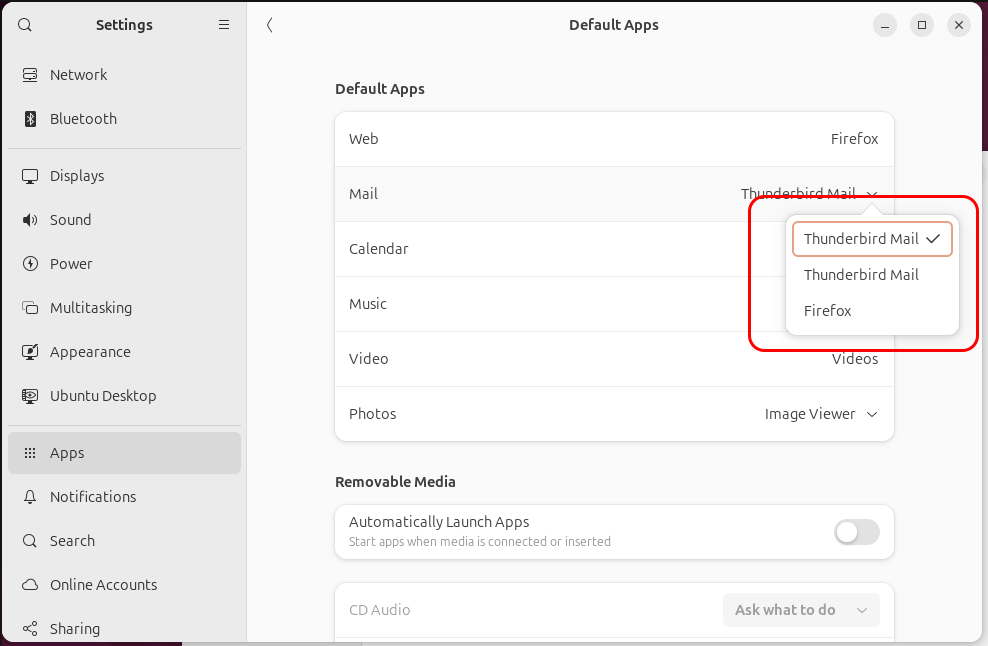Click the Removable Media heading
The width and height of the screenshot is (988, 646).
click(x=395, y=482)
